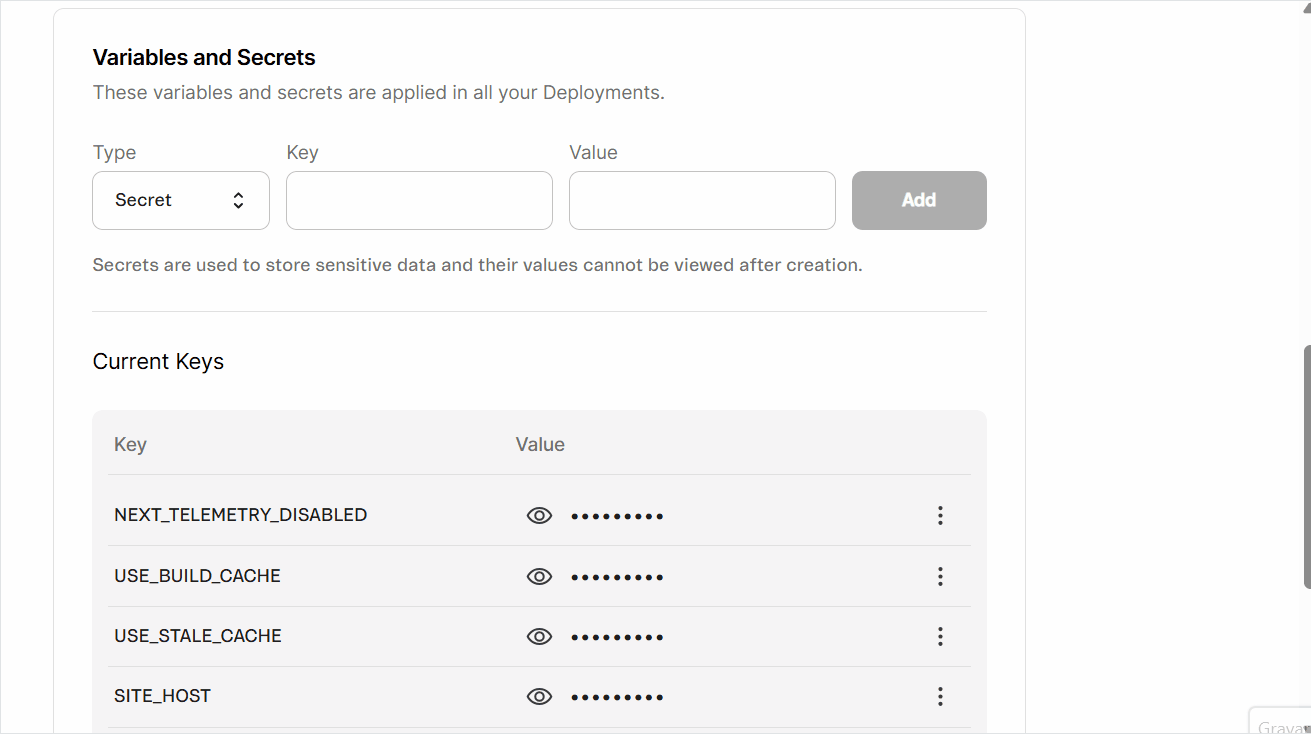1311x734 pixels.
Task: Reveal the NEXT_TELEMETRY_DISABLED value with eye icon
Action: tap(539, 516)
